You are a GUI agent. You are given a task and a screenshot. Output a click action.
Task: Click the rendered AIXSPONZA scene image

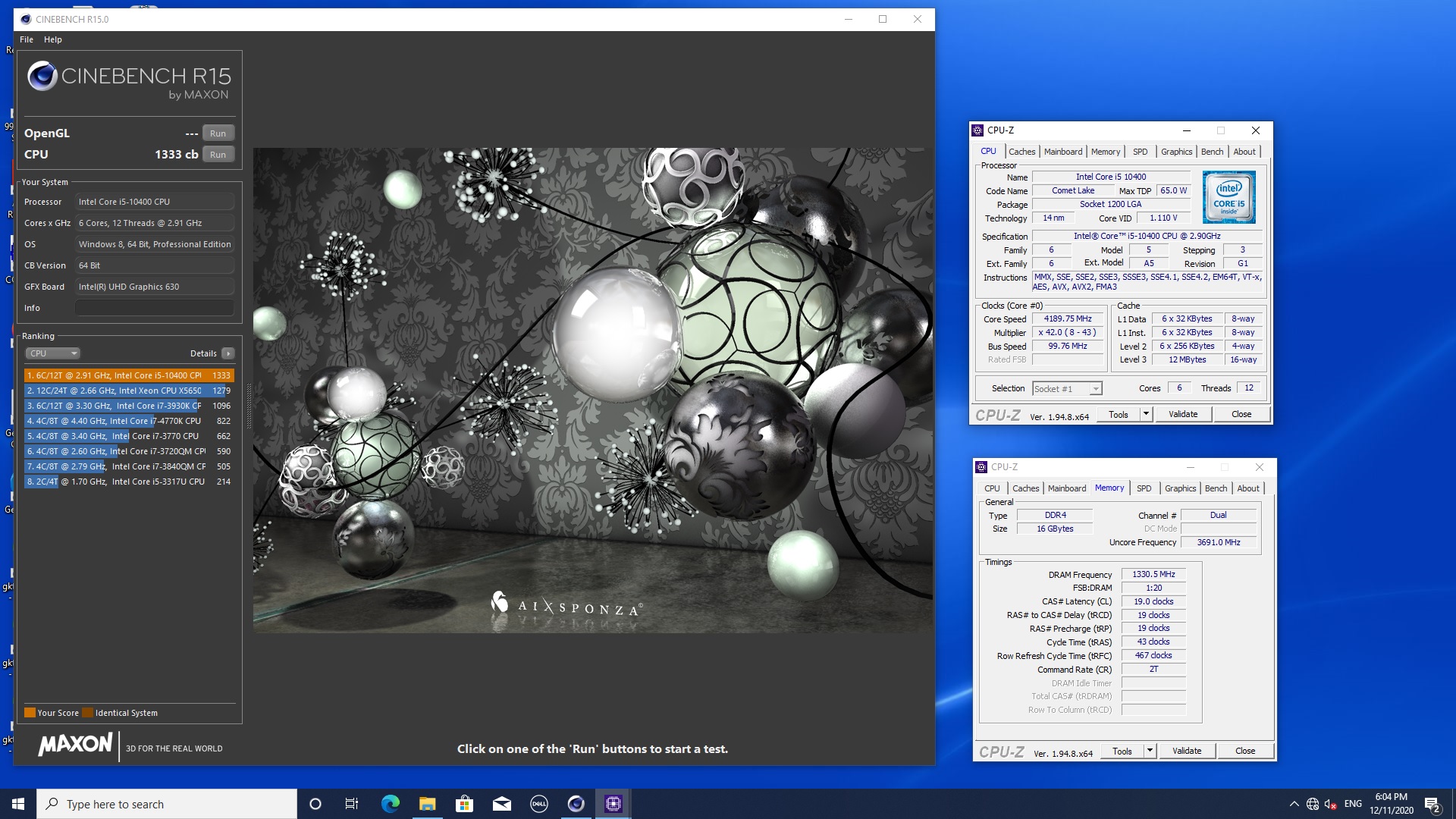tap(593, 390)
